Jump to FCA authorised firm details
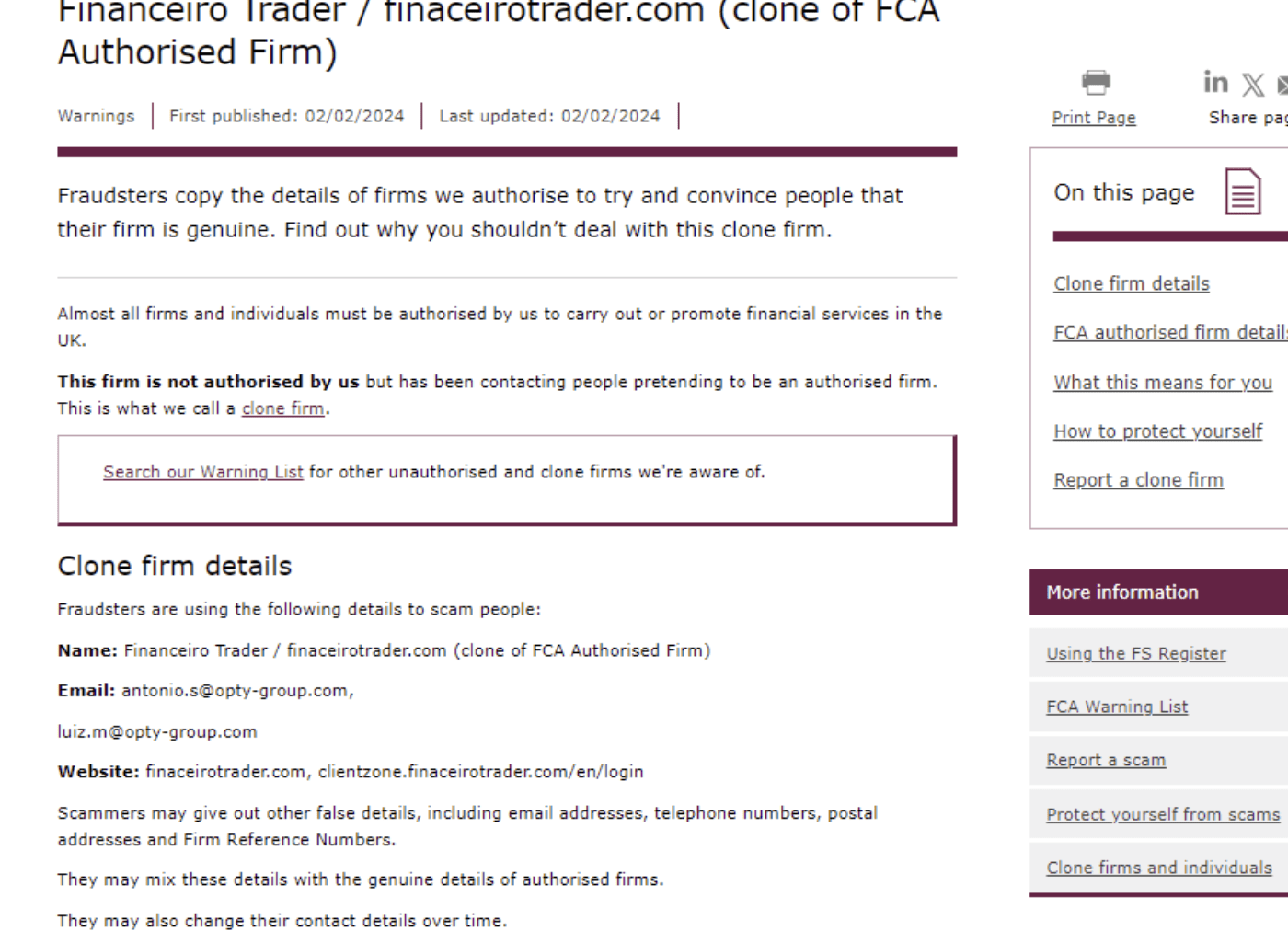The width and height of the screenshot is (1288, 931). pos(1170,332)
